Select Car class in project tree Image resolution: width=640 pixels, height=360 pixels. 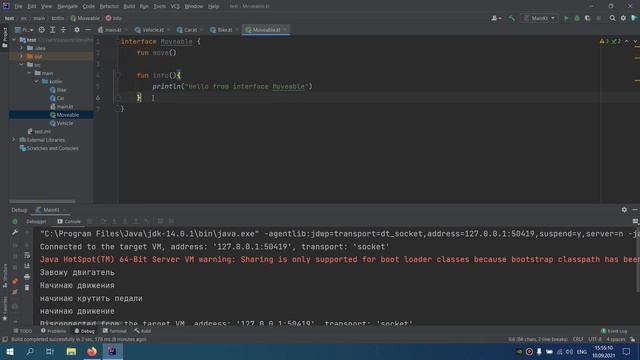point(57,98)
